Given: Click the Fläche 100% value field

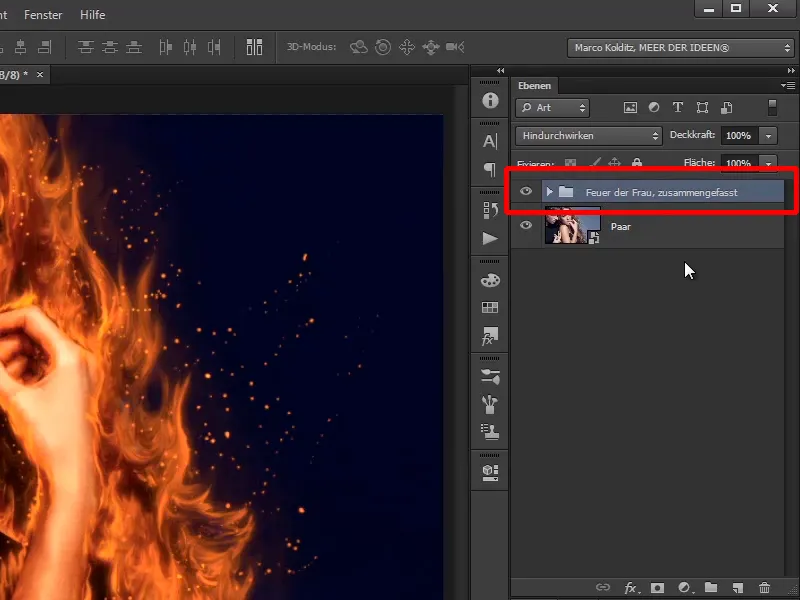Looking at the screenshot, I should tap(739, 163).
